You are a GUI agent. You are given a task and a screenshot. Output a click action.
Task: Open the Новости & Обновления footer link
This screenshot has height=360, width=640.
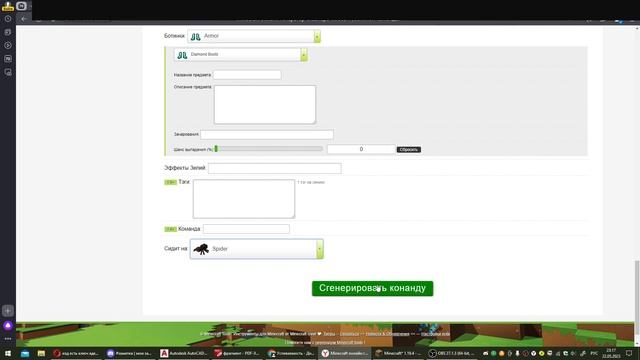(387, 334)
